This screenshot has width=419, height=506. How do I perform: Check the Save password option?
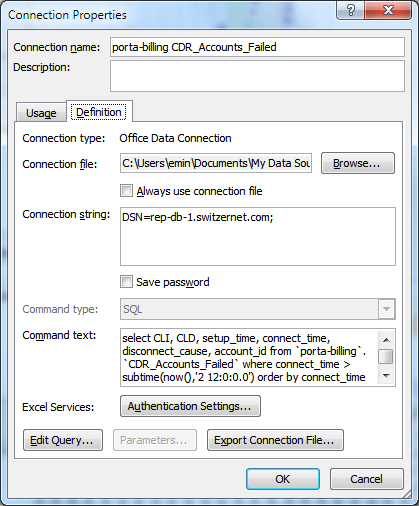click(126, 282)
